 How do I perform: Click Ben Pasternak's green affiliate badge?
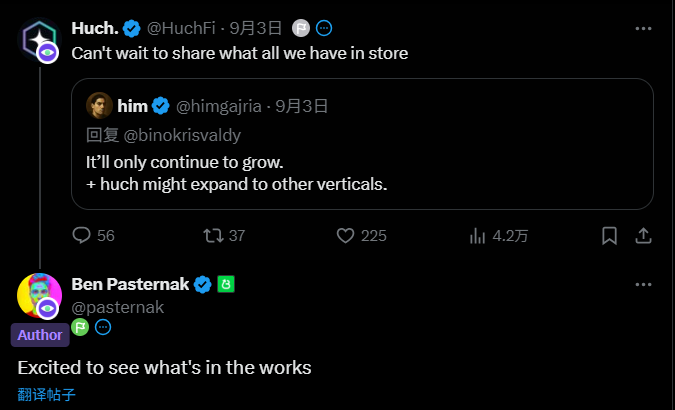coord(226,285)
